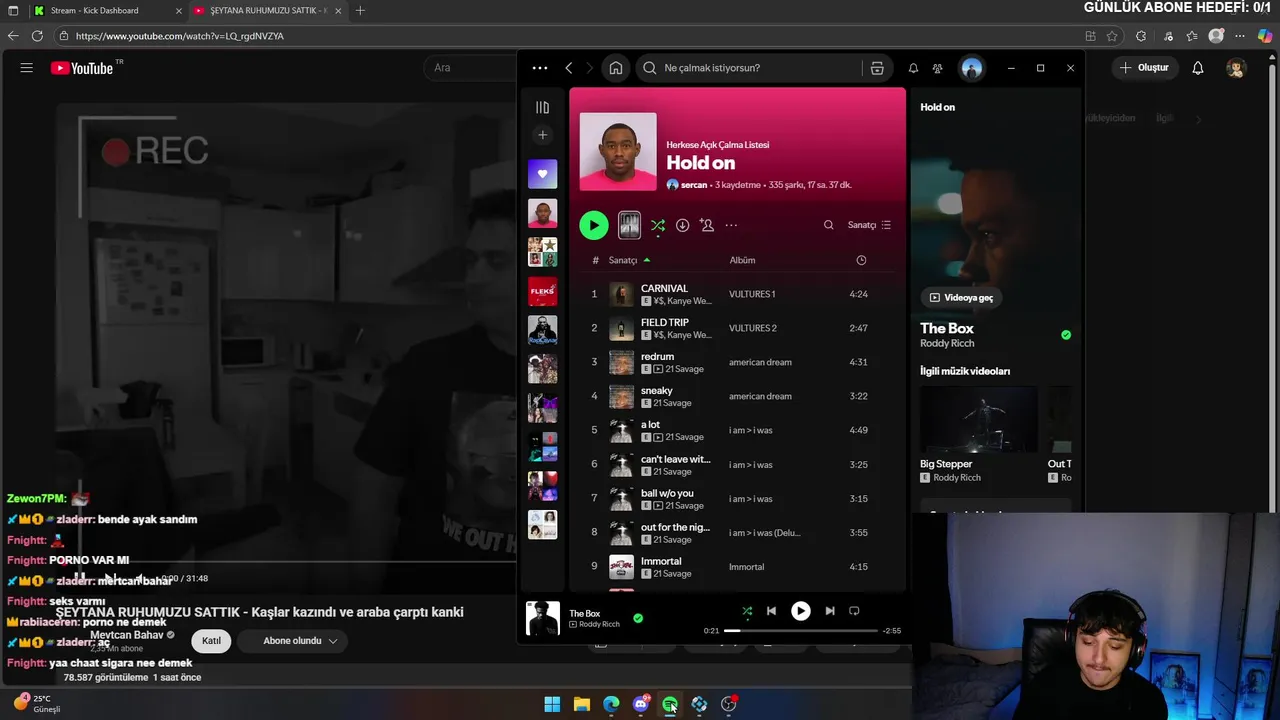Open File Explorer from taskbar
Screen dimensions: 1280x720
pos(581,704)
